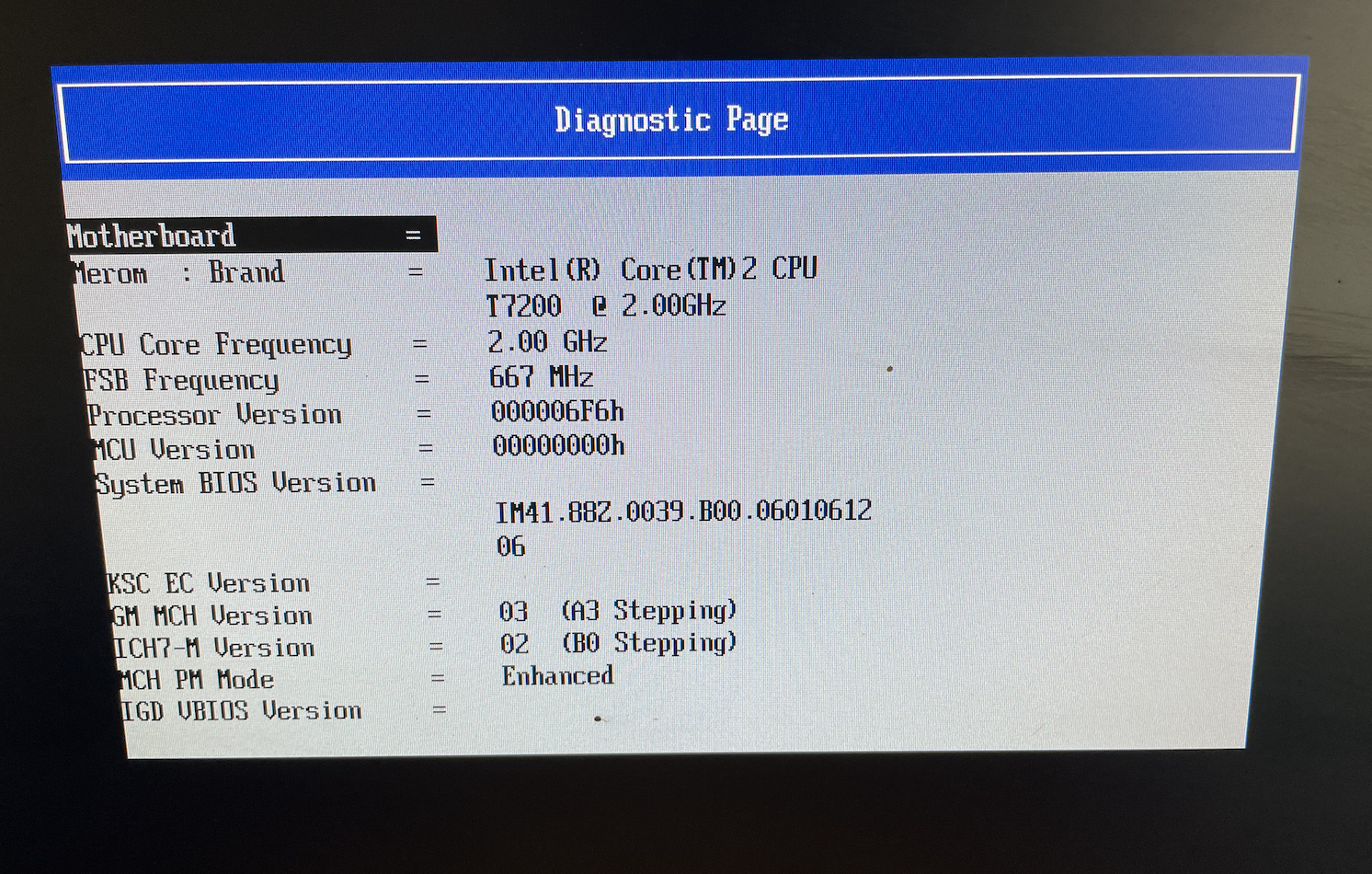Click the System BIOS Version label
The image size is (1372, 874).
(235, 484)
